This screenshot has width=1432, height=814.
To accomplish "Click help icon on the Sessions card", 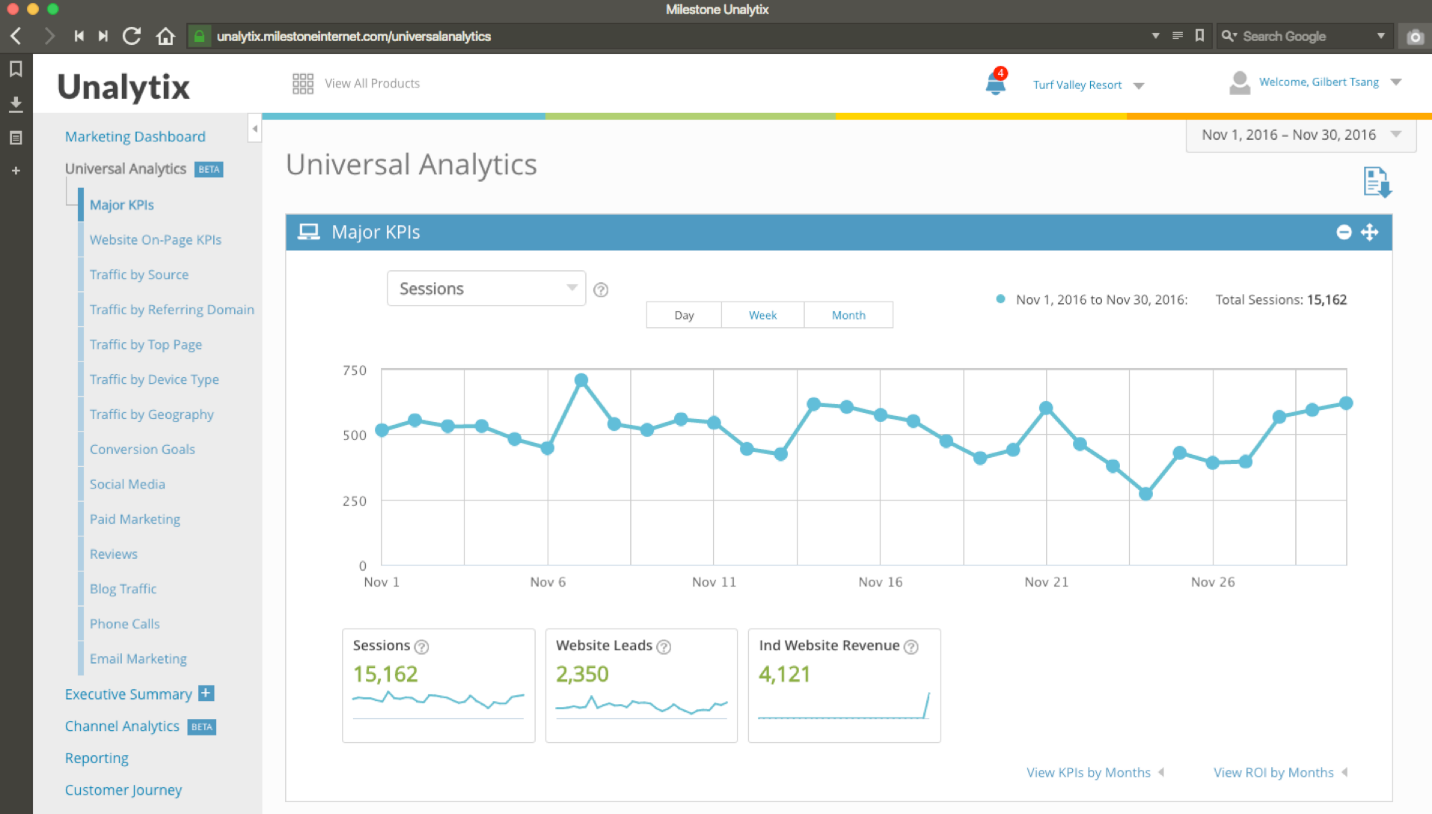I will pyautogui.click(x=422, y=647).
